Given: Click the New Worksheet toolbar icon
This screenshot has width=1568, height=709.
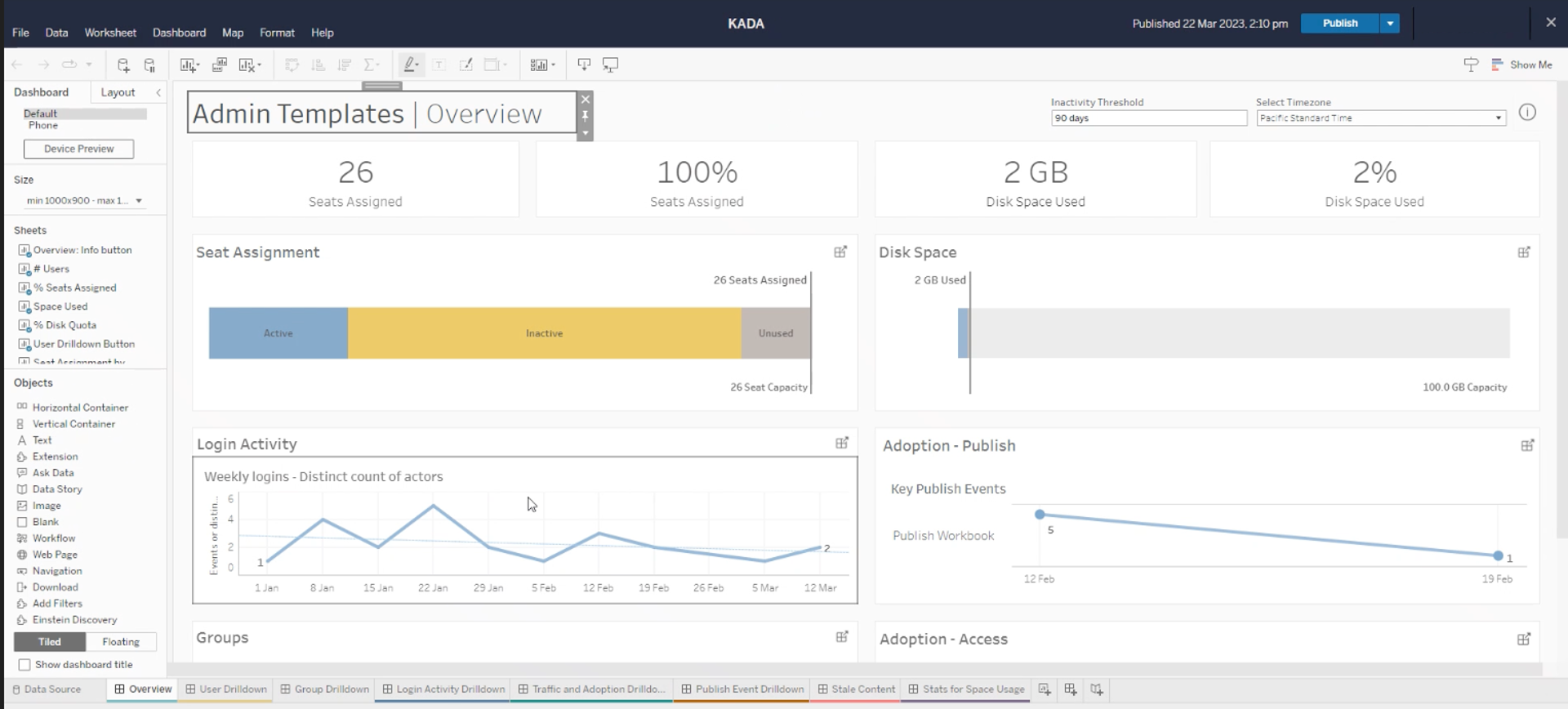Looking at the screenshot, I should click(189, 65).
